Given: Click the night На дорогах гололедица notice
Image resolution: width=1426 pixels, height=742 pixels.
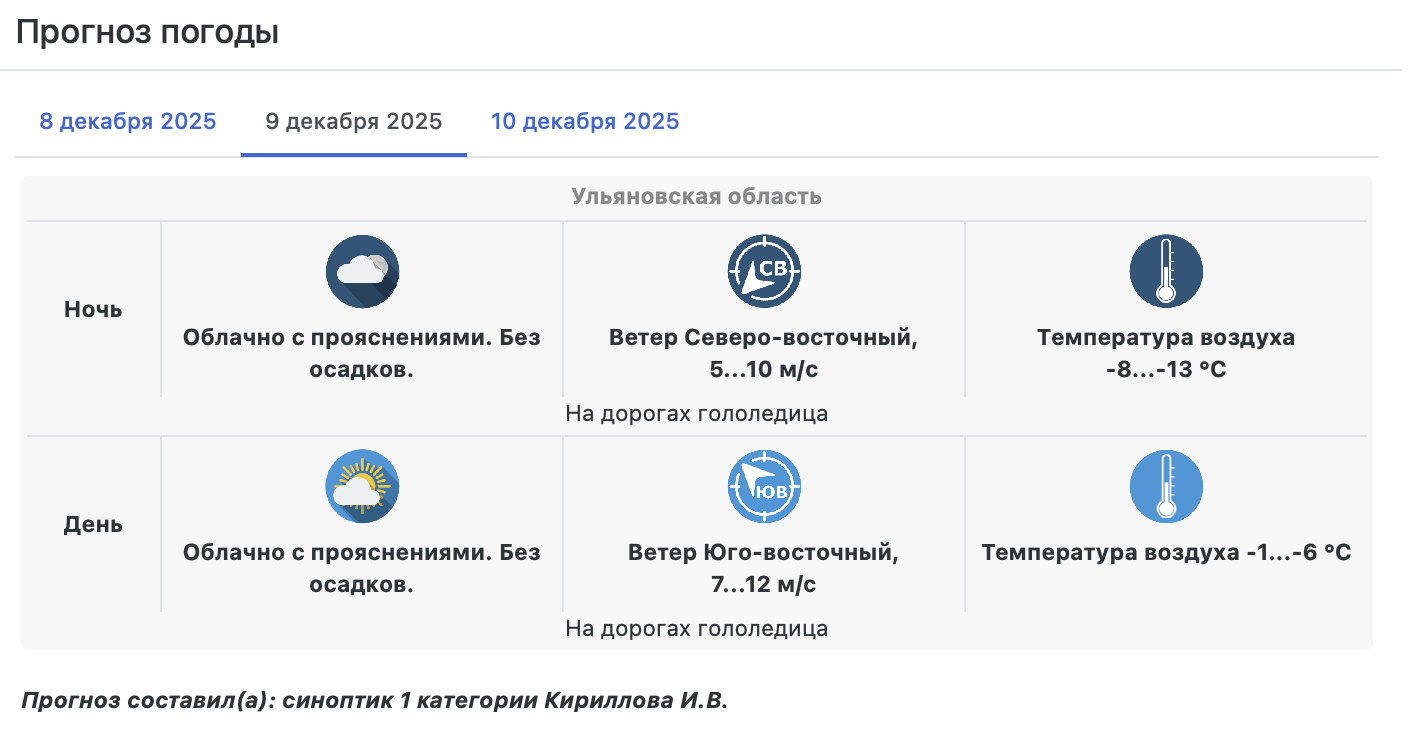Looking at the screenshot, I should click(x=696, y=414).
